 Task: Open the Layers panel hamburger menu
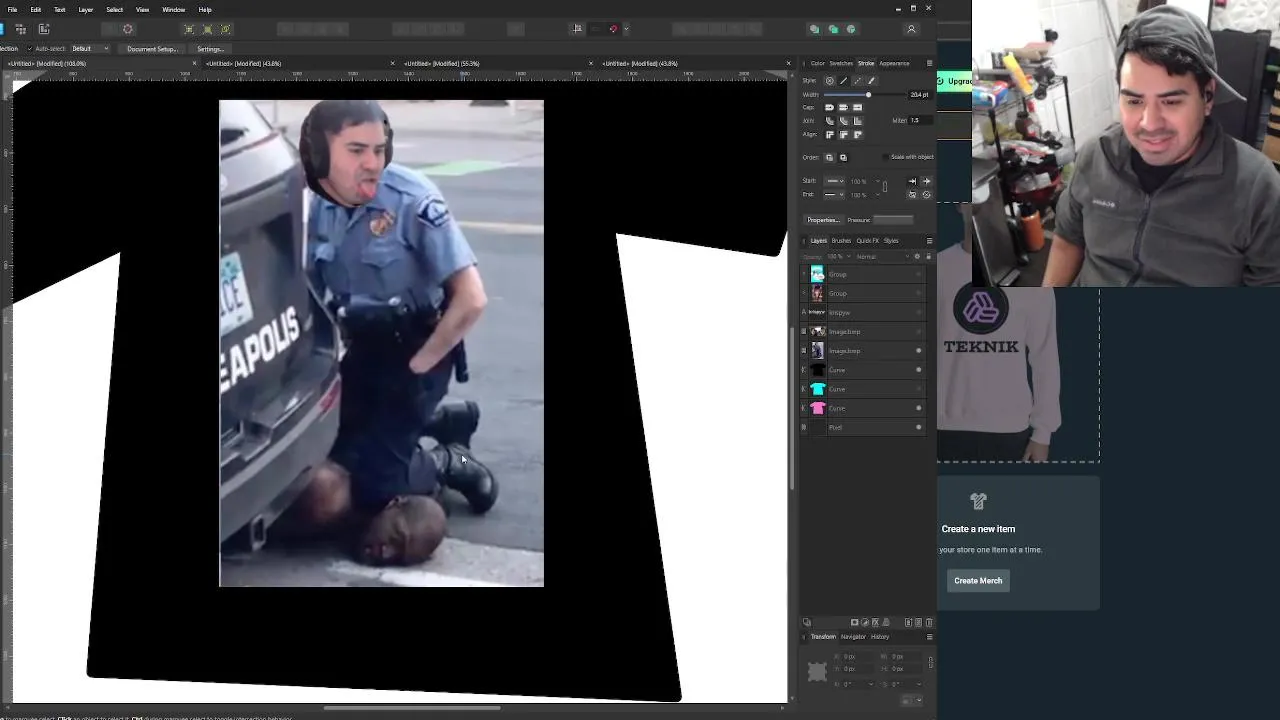click(x=929, y=240)
